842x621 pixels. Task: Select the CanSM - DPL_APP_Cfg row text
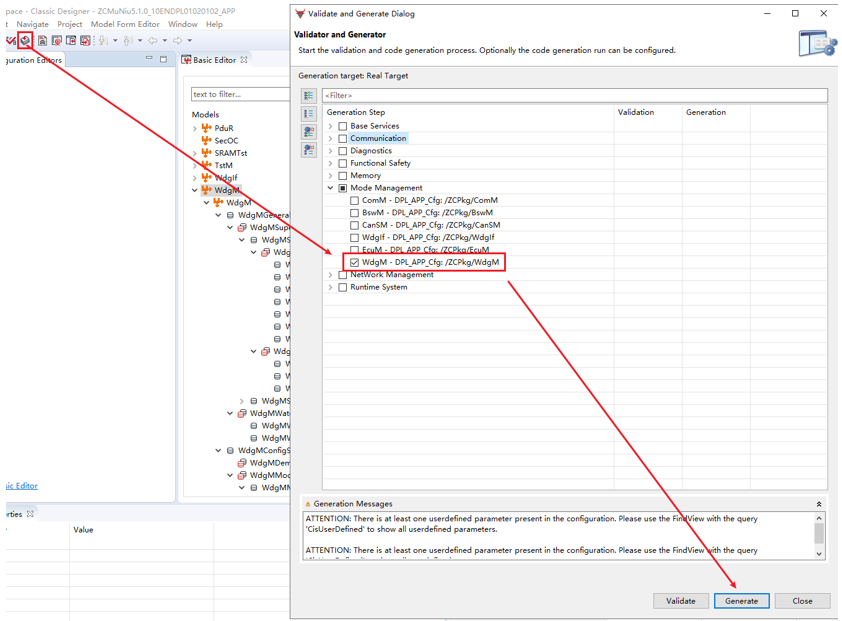tap(431, 225)
